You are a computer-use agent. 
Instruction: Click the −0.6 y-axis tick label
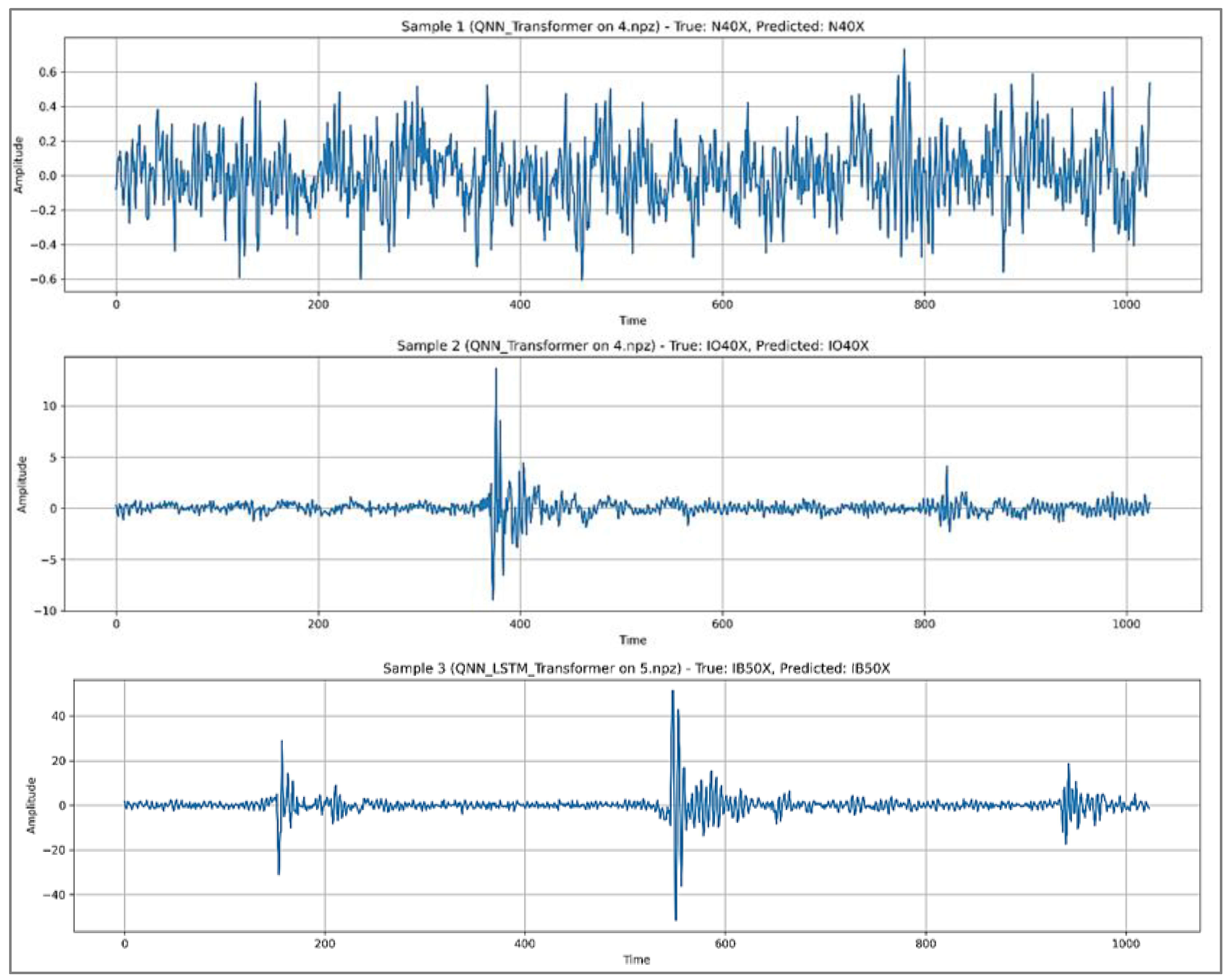coord(44,280)
